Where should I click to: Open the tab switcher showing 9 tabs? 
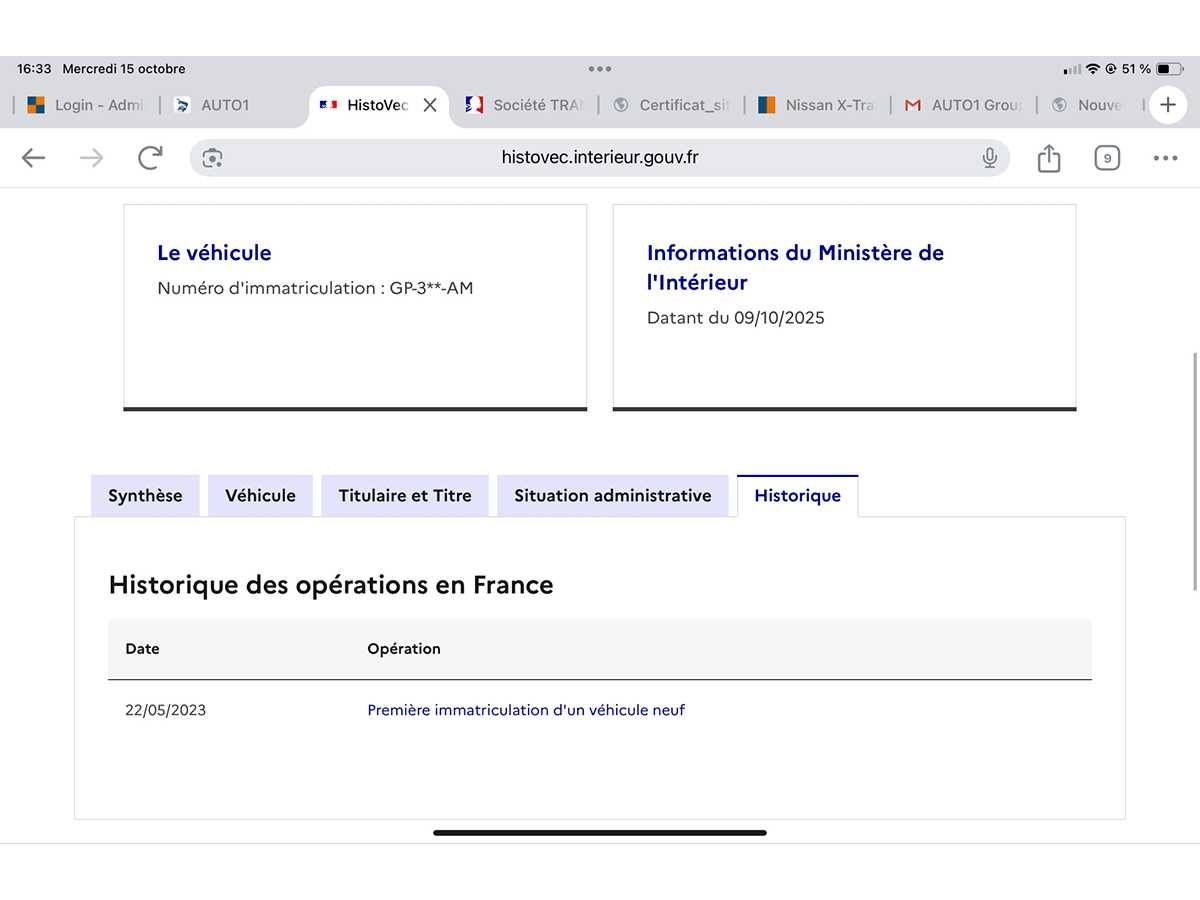click(x=1106, y=158)
